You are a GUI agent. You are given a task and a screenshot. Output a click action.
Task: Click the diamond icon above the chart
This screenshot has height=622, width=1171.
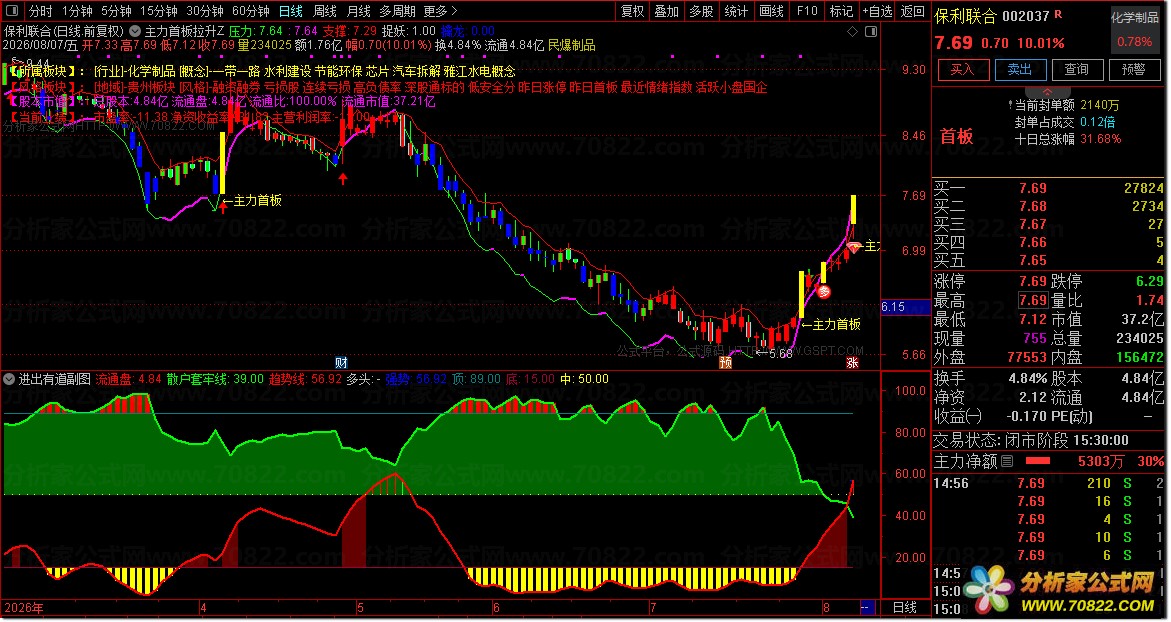point(853,31)
